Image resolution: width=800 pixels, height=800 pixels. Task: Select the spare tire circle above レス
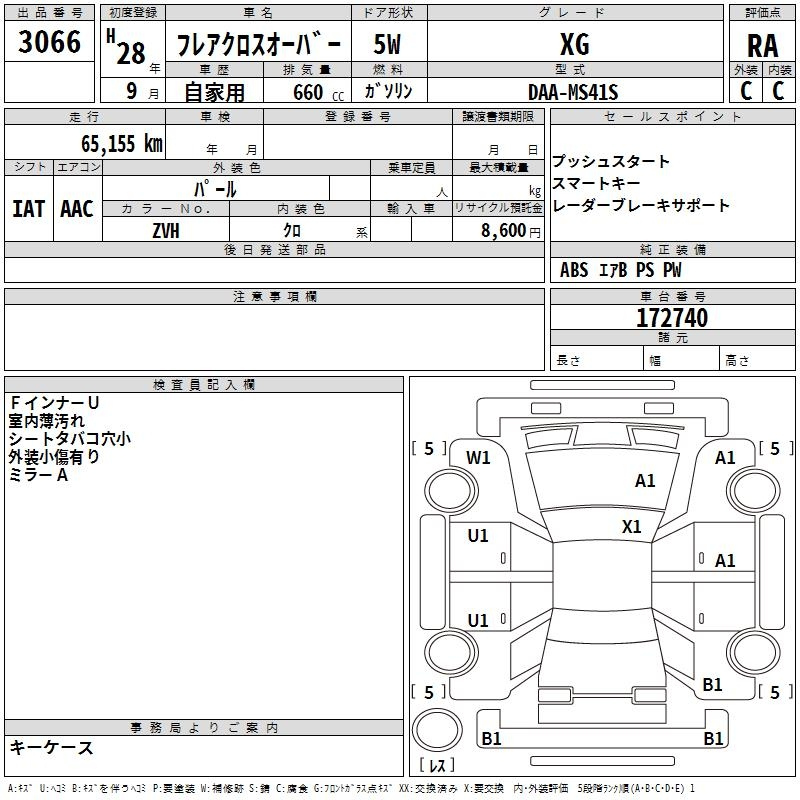click(437, 730)
